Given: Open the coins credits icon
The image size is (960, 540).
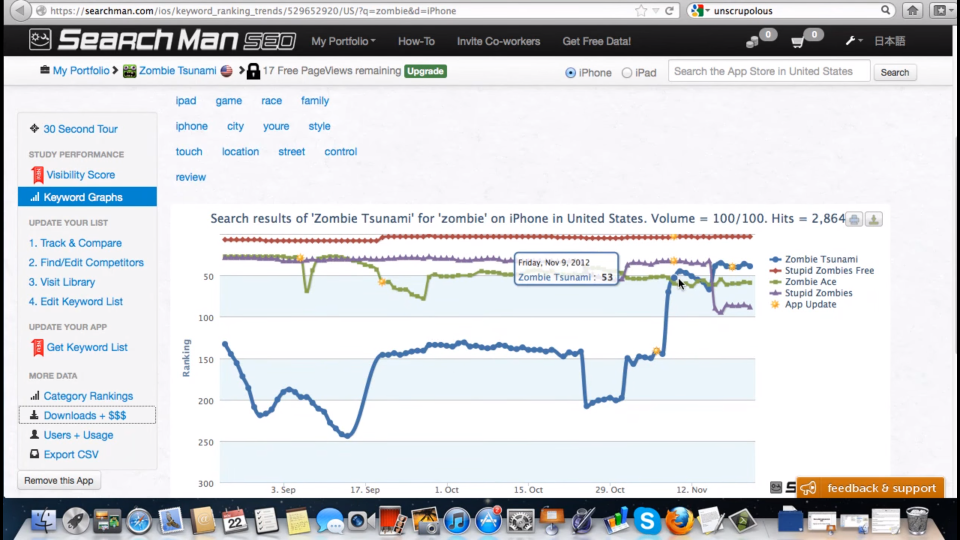Looking at the screenshot, I should pyautogui.click(x=752, y=42).
